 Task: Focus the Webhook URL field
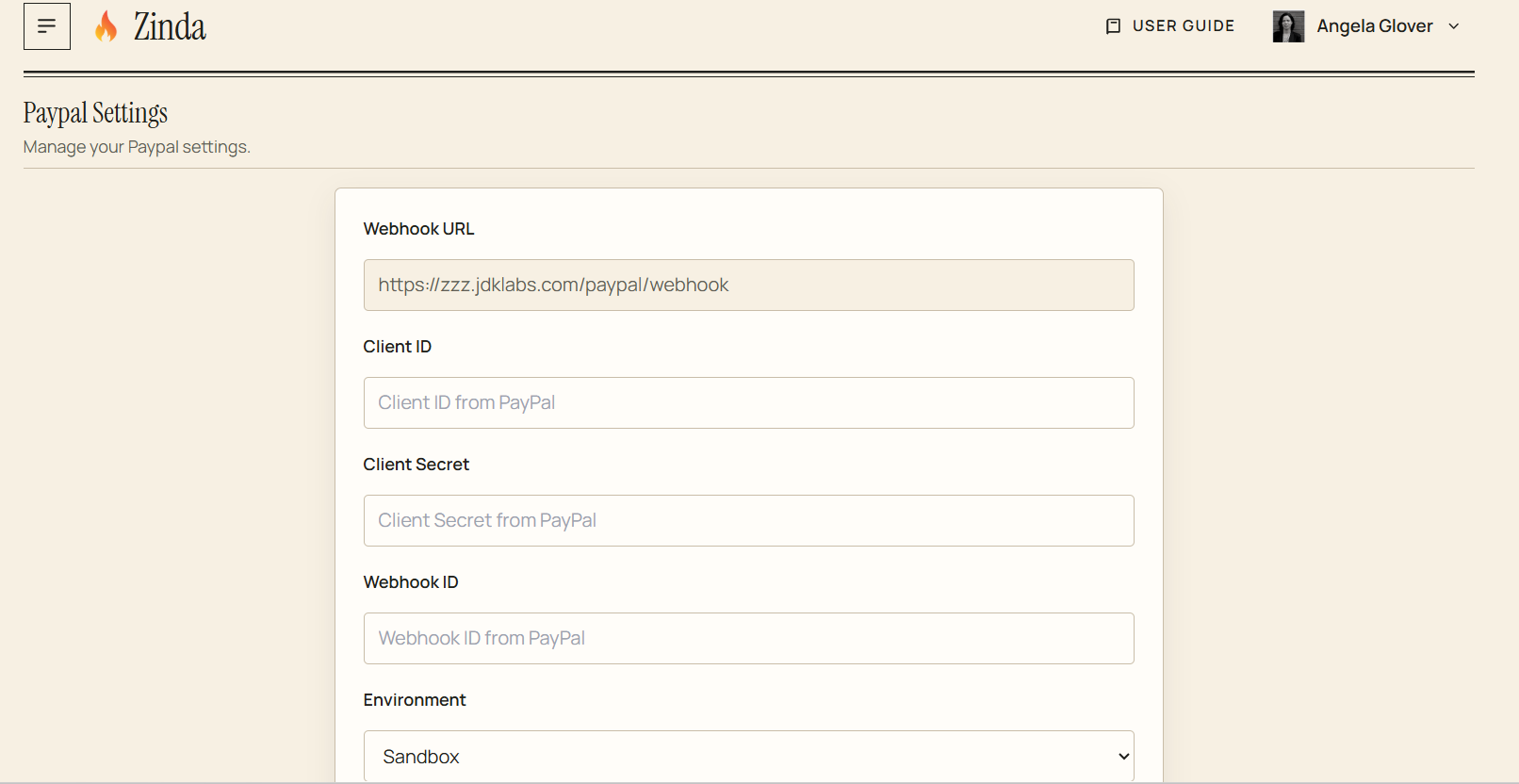[x=749, y=286]
